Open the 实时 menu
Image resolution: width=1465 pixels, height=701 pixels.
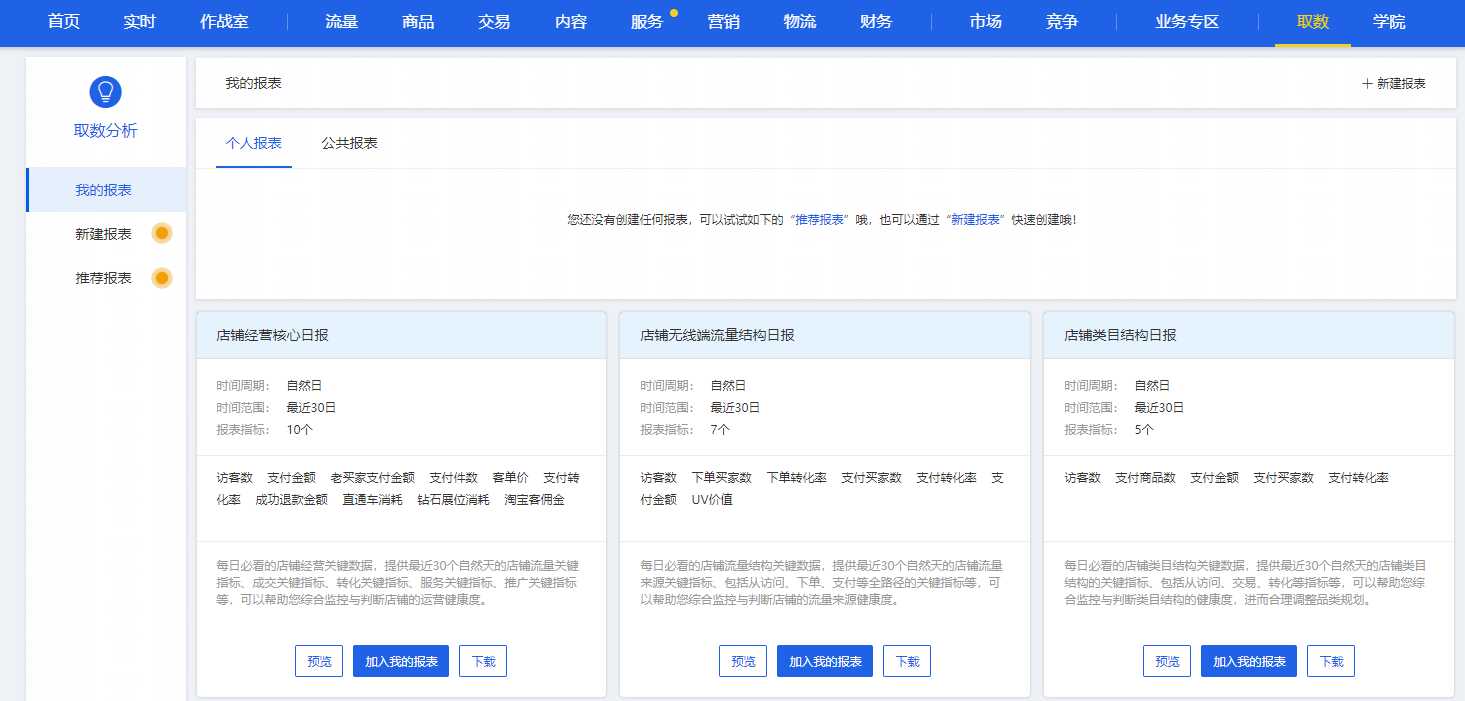[140, 22]
